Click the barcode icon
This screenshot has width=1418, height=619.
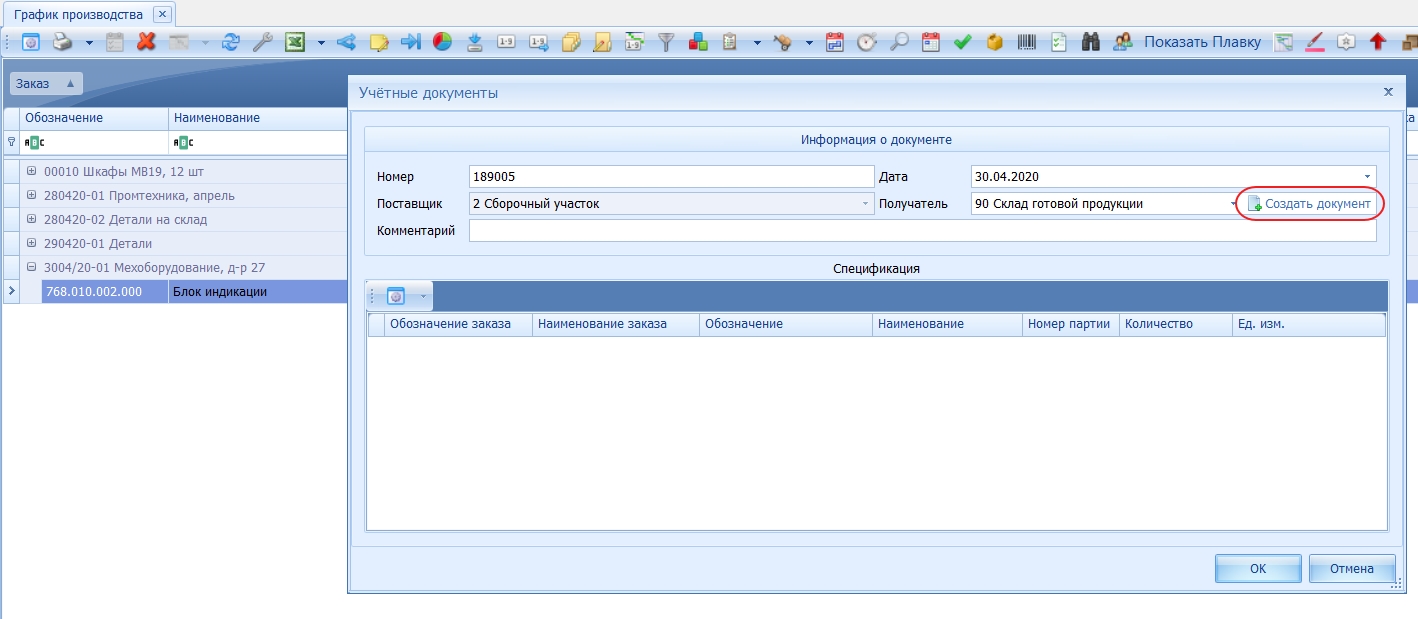pyautogui.click(x=1027, y=42)
